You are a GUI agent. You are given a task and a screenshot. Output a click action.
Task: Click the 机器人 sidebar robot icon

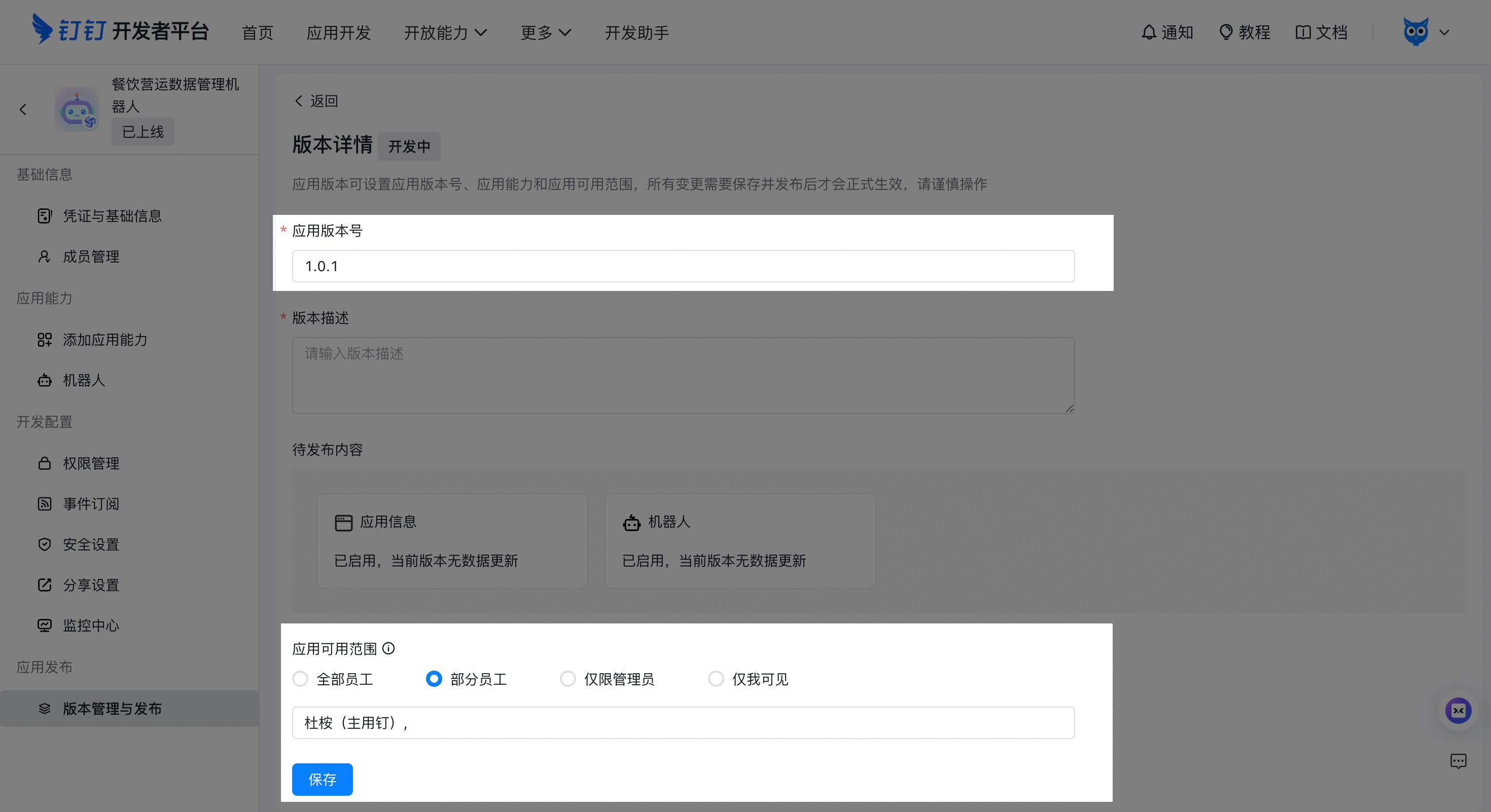click(45, 380)
